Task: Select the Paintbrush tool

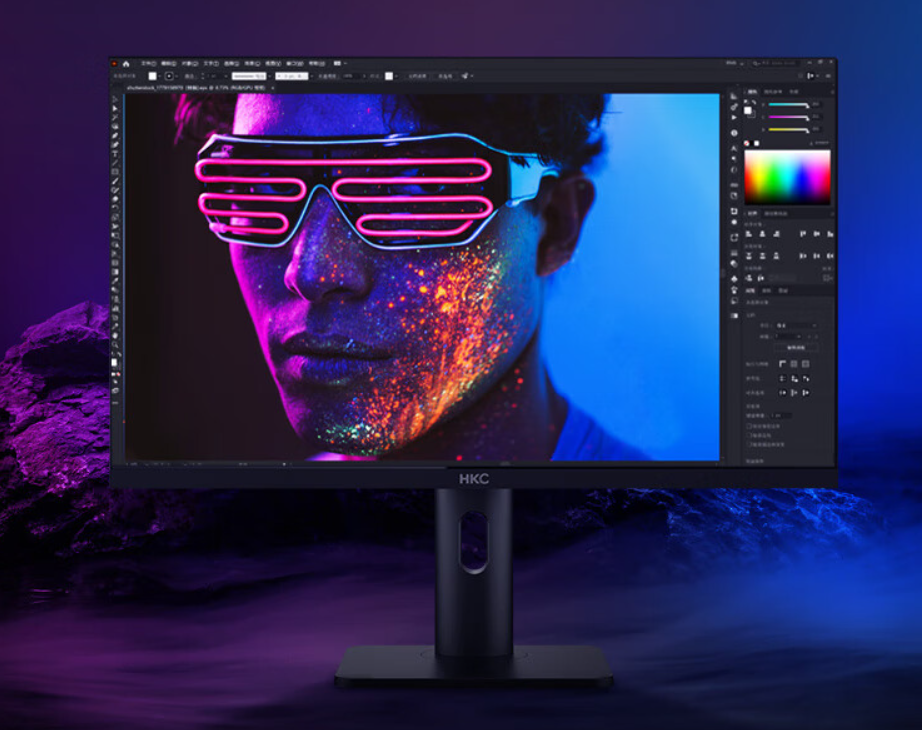Action: 115,181
